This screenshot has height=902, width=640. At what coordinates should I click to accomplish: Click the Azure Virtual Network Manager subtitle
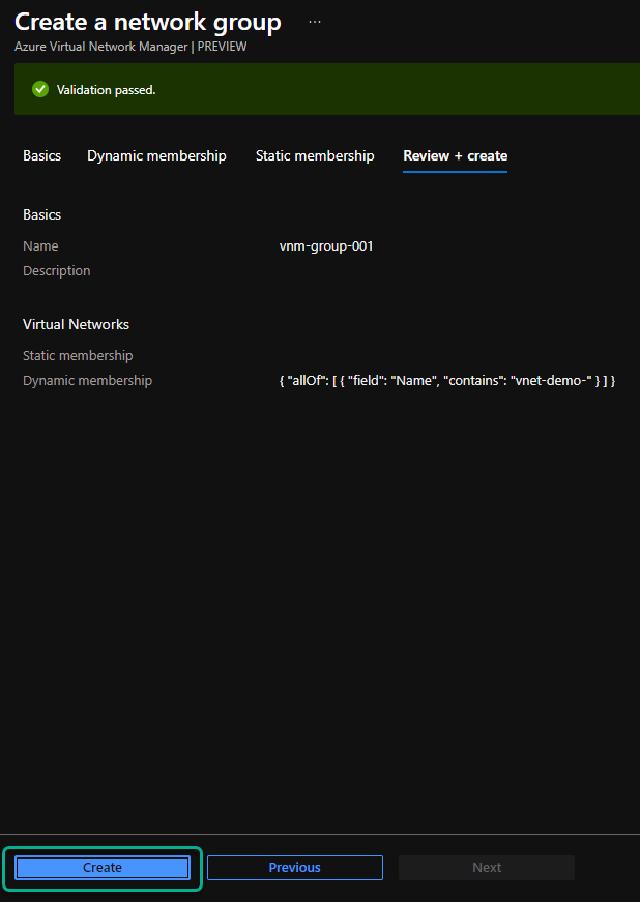pyautogui.click(x=130, y=47)
